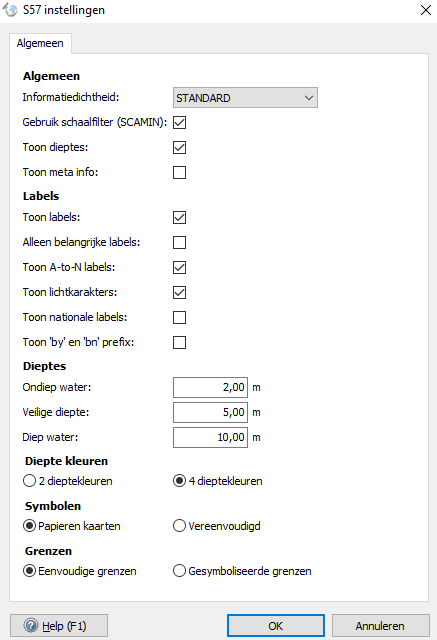Click the Diep water value field

pyautogui.click(x=211, y=437)
